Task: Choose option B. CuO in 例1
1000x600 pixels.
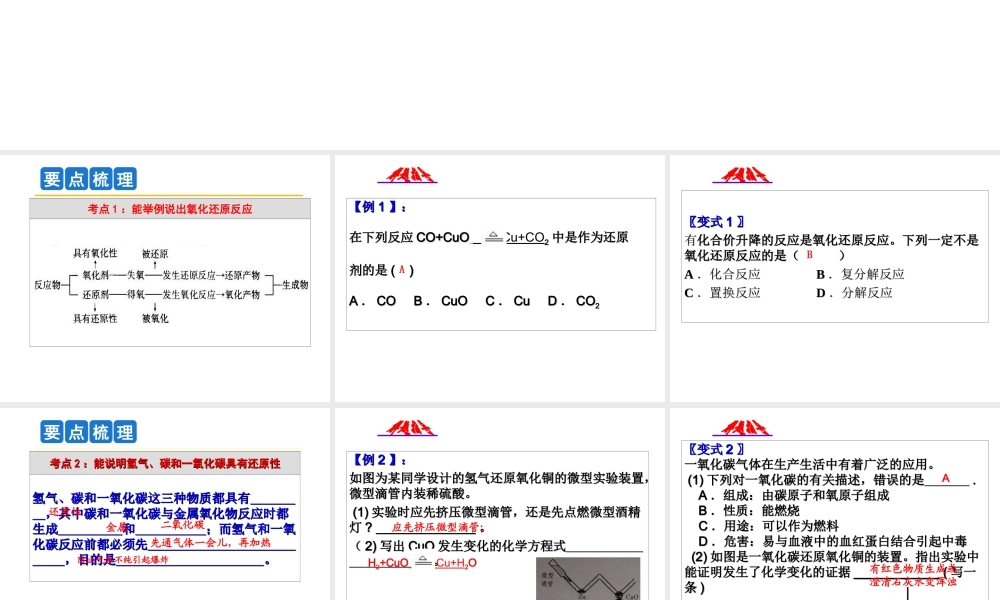Action: point(441,301)
